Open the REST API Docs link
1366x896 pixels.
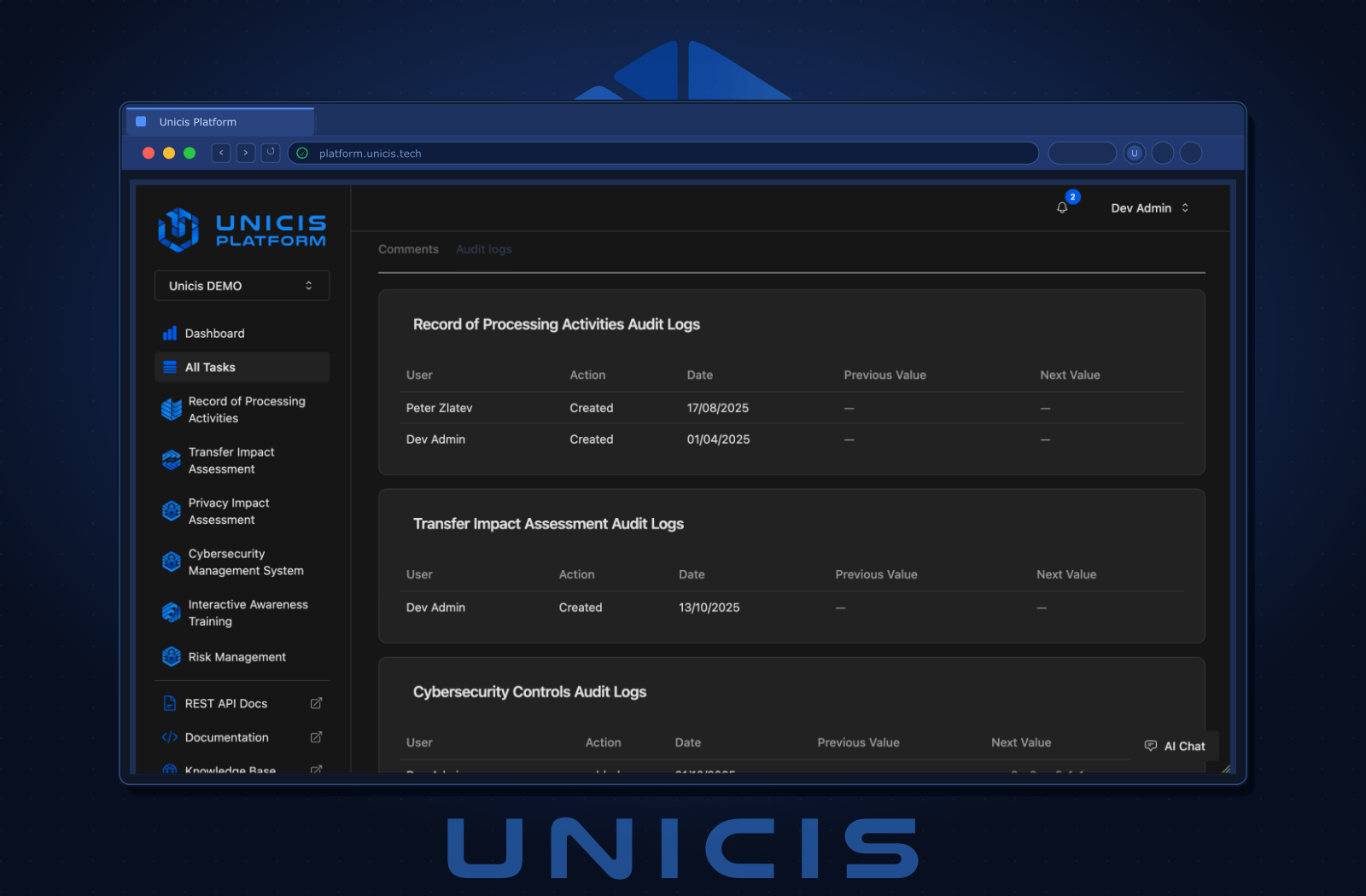click(x=242, y=703)
